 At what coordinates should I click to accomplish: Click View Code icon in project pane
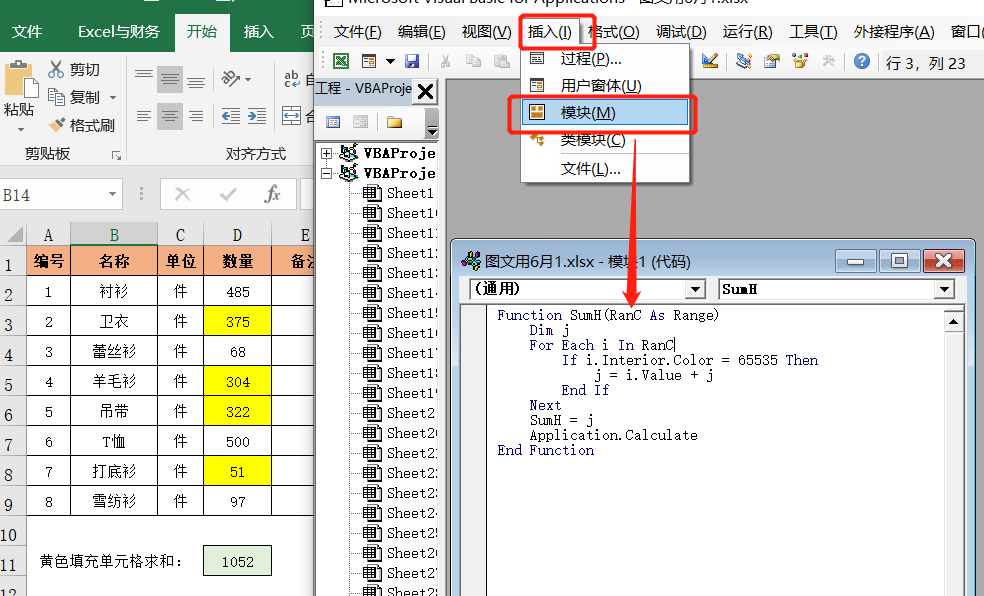[x=333, y=122]
